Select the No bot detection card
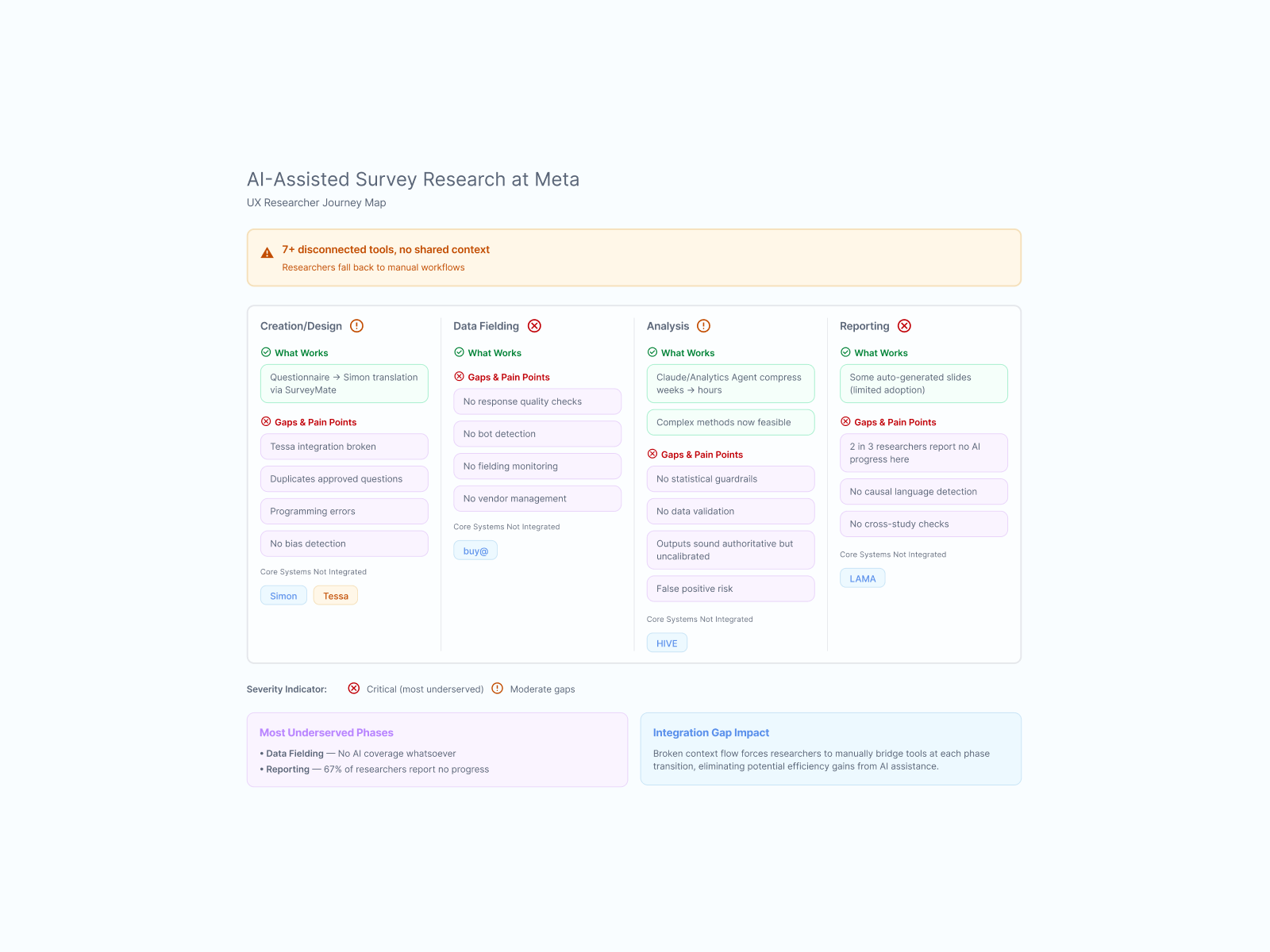Image resolution: width=1270 pixels, height=952 pixels. click(537, 434)
